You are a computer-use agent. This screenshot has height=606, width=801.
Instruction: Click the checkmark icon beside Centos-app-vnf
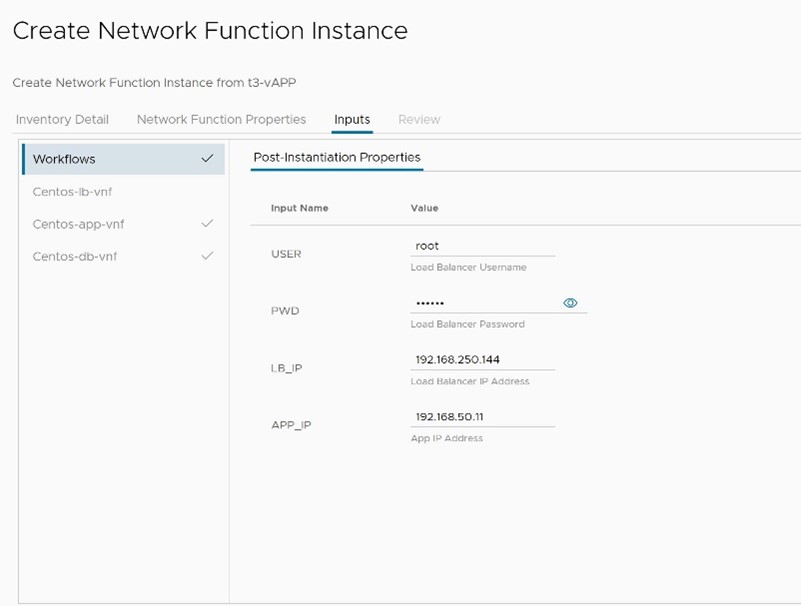point(207,224)
